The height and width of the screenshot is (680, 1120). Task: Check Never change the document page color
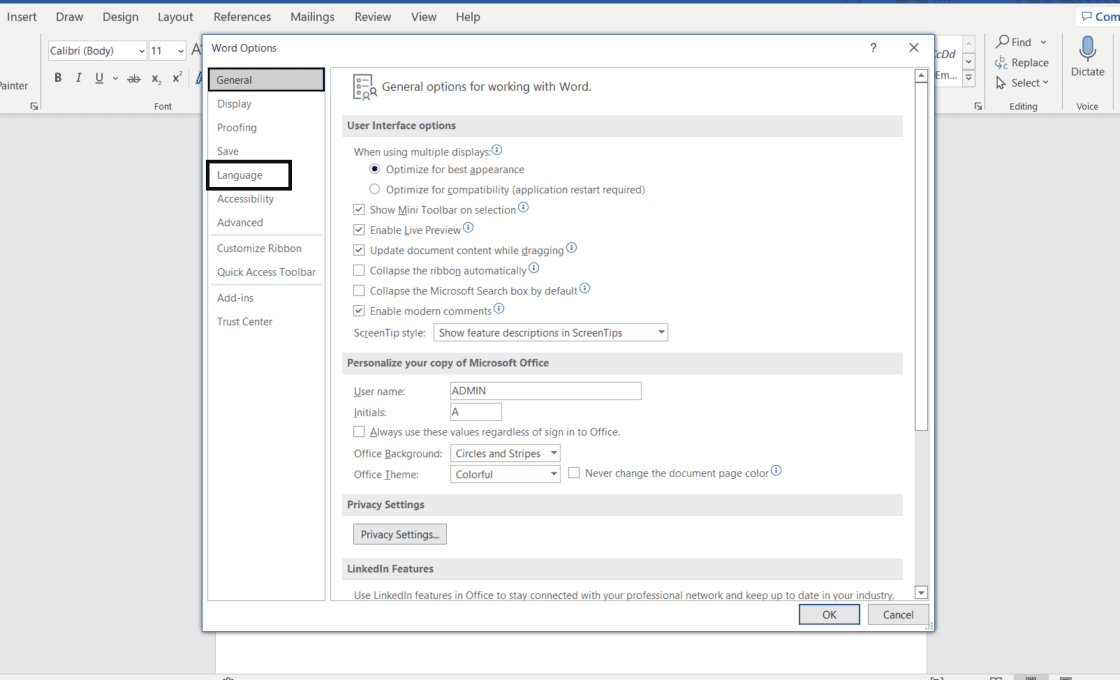574,473
